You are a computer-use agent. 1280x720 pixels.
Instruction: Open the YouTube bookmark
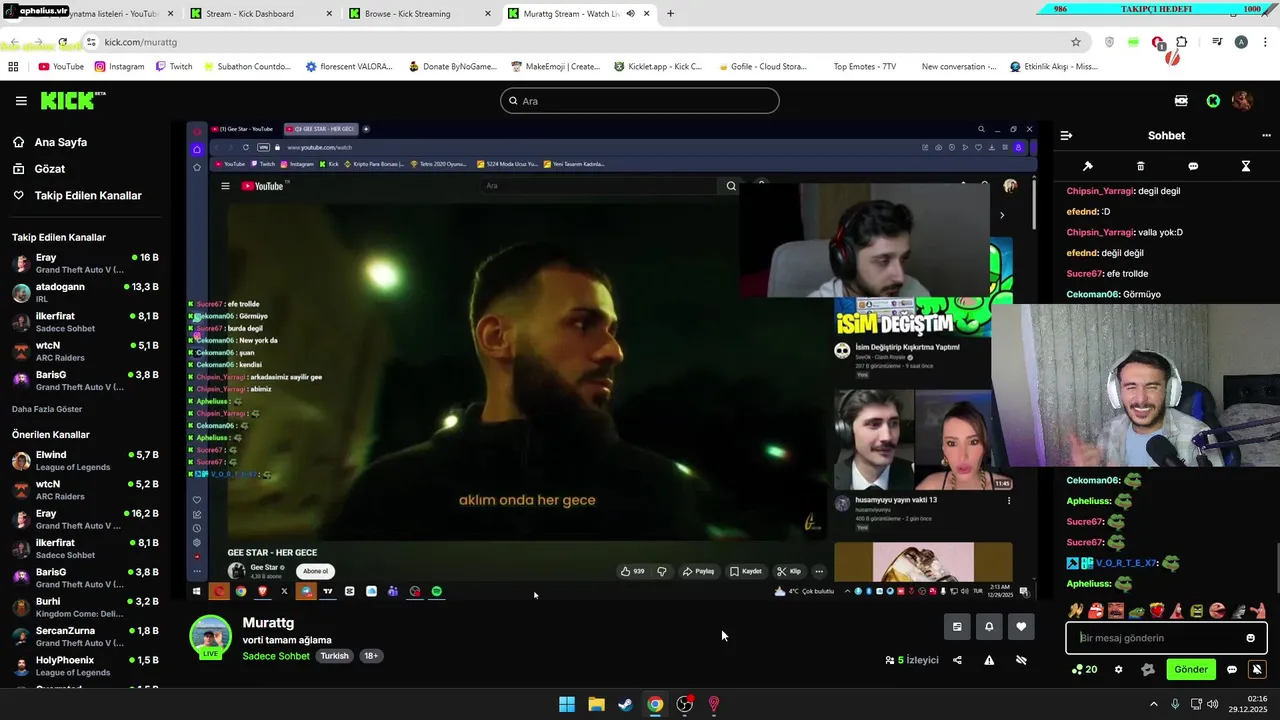click(x=61, y=67)
